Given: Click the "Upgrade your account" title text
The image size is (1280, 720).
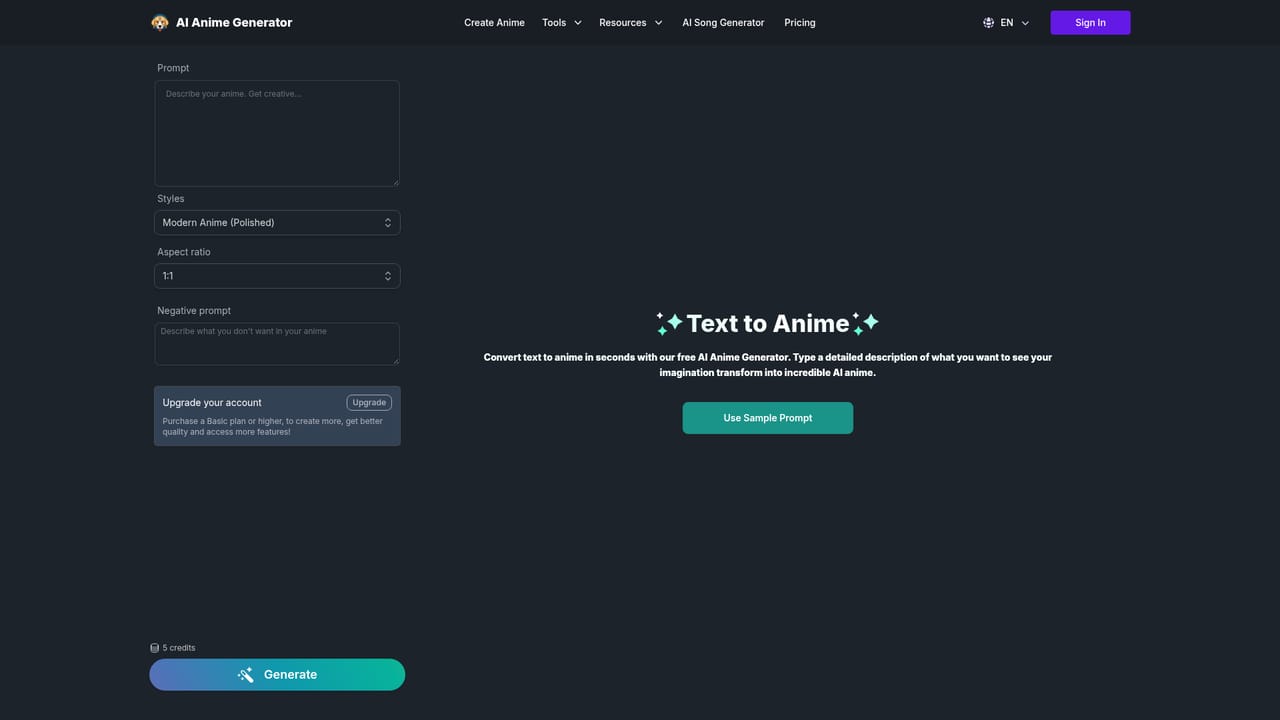Looking at the screenshot, I should 212,402.
